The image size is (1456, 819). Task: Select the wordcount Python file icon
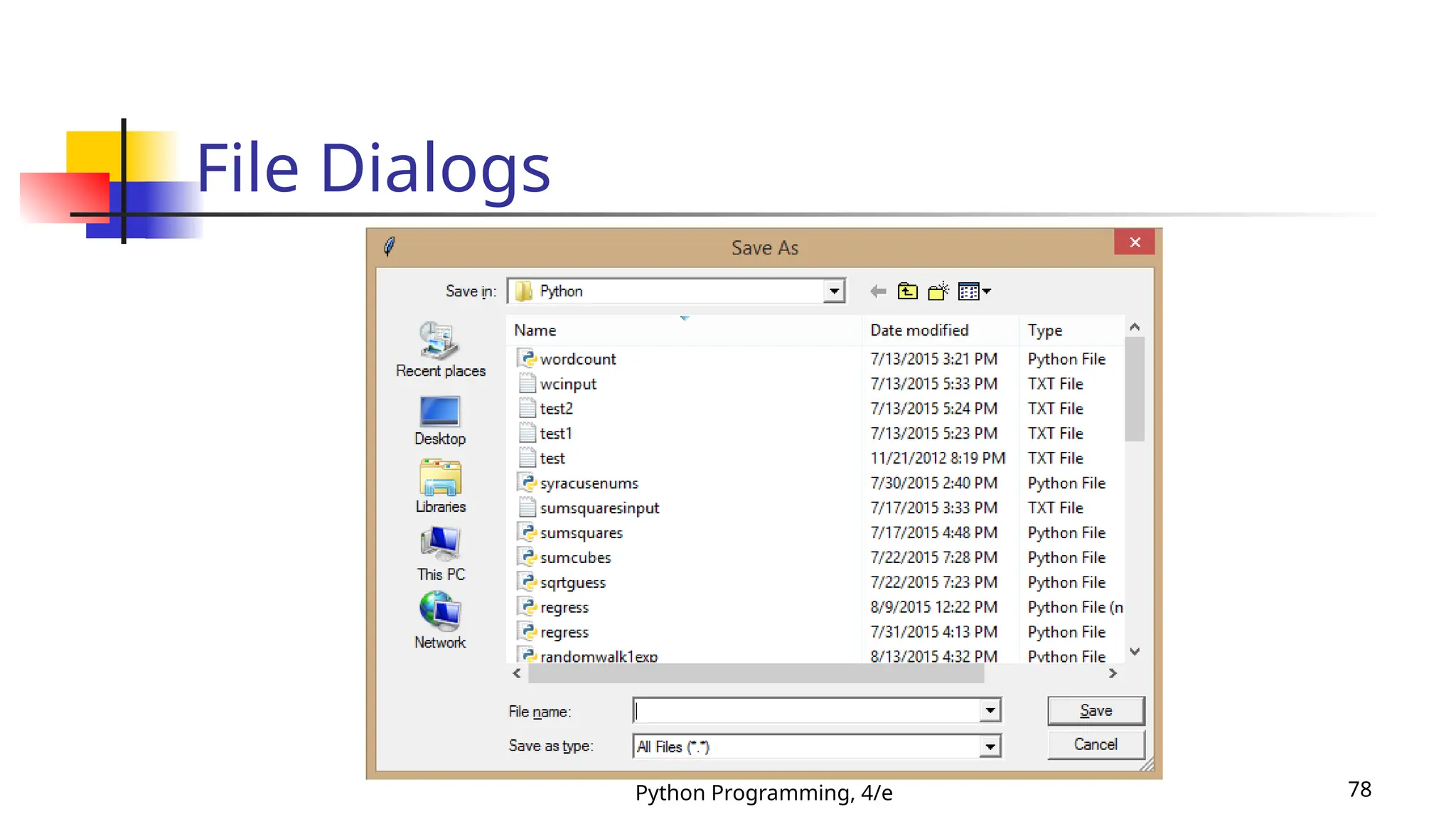coord(527,358)
